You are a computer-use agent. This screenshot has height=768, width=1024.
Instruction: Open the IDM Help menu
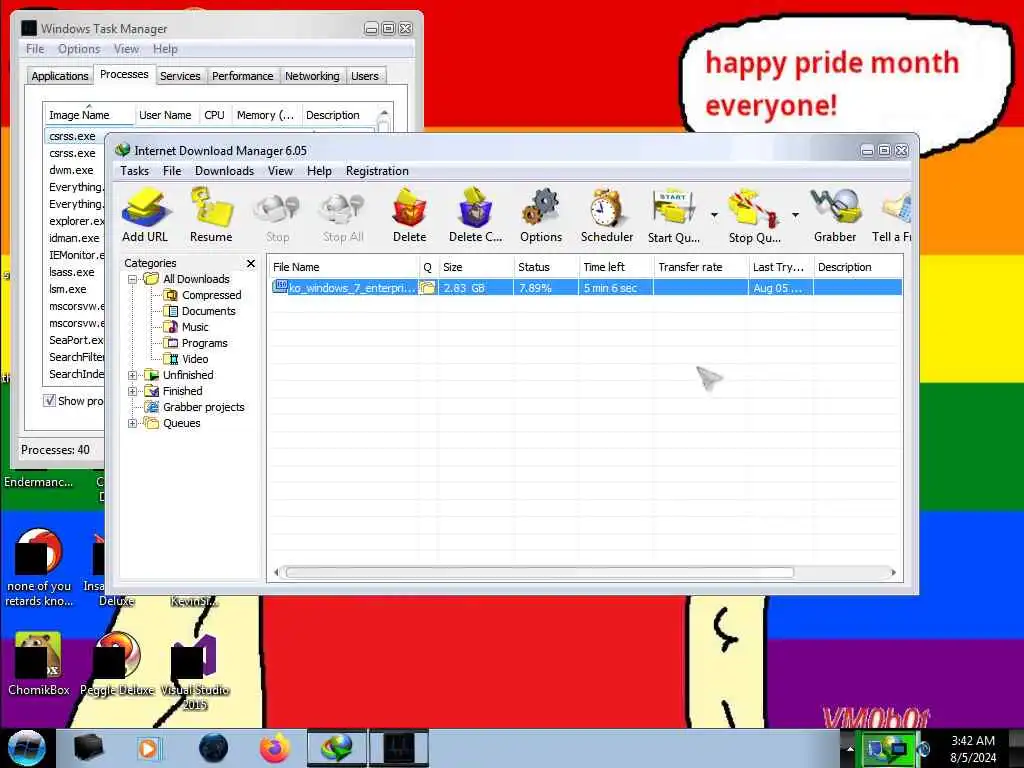pos(319,171)
